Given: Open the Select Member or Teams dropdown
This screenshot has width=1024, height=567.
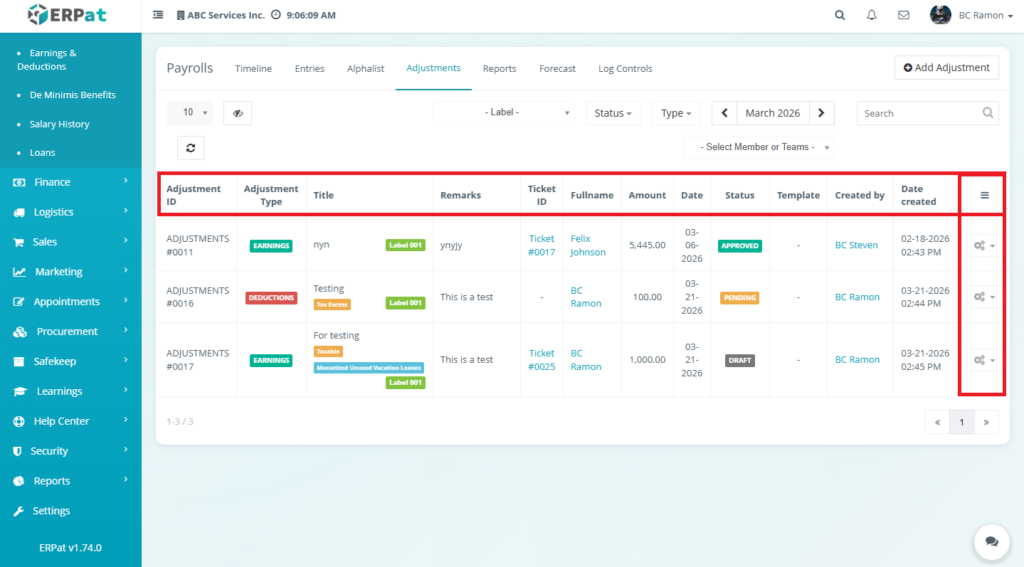Looking at the screenshot, I should tap(759, 147).
